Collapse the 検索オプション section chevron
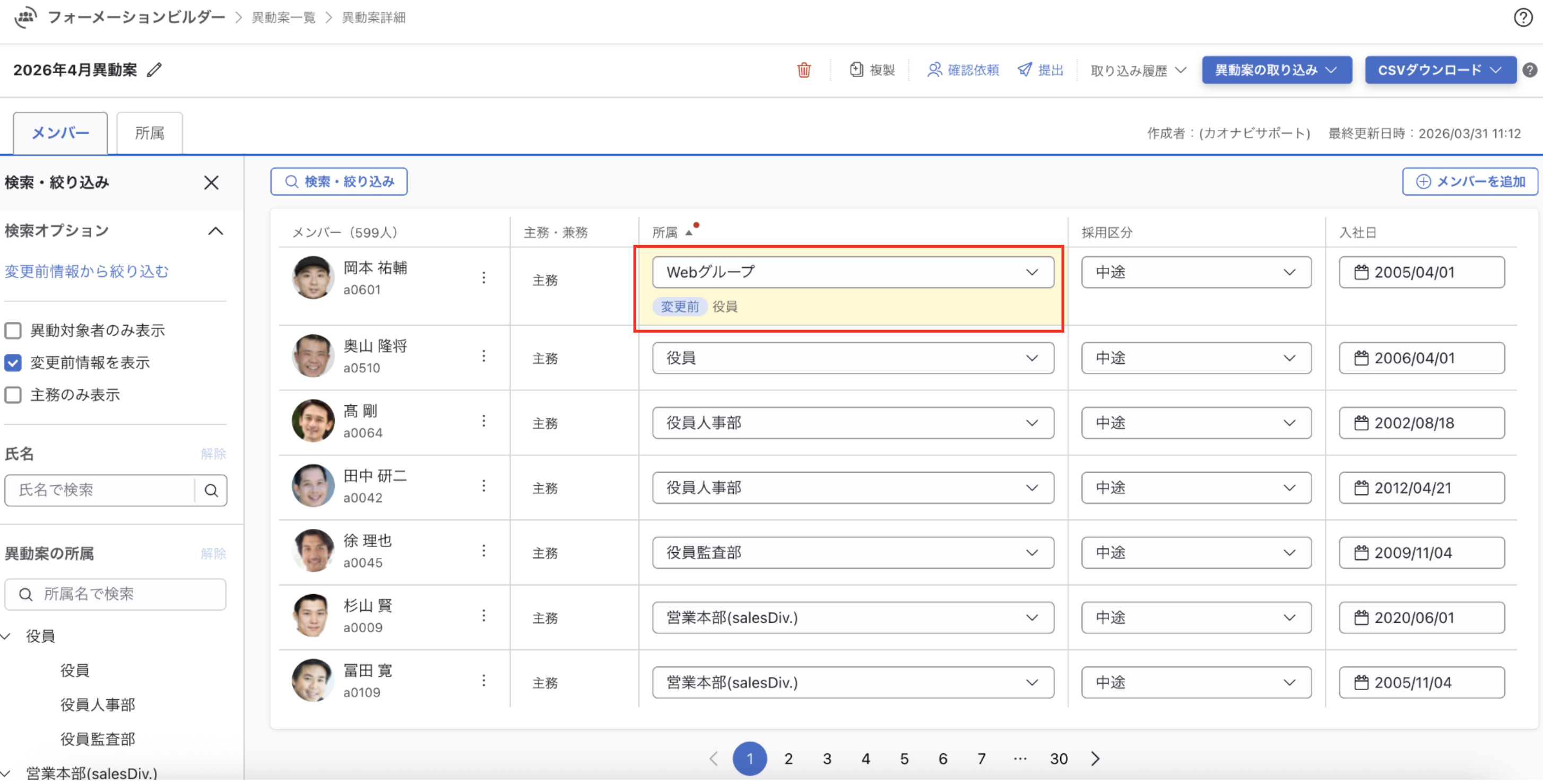The image size is (1543, 784). [x=215, y=231]
